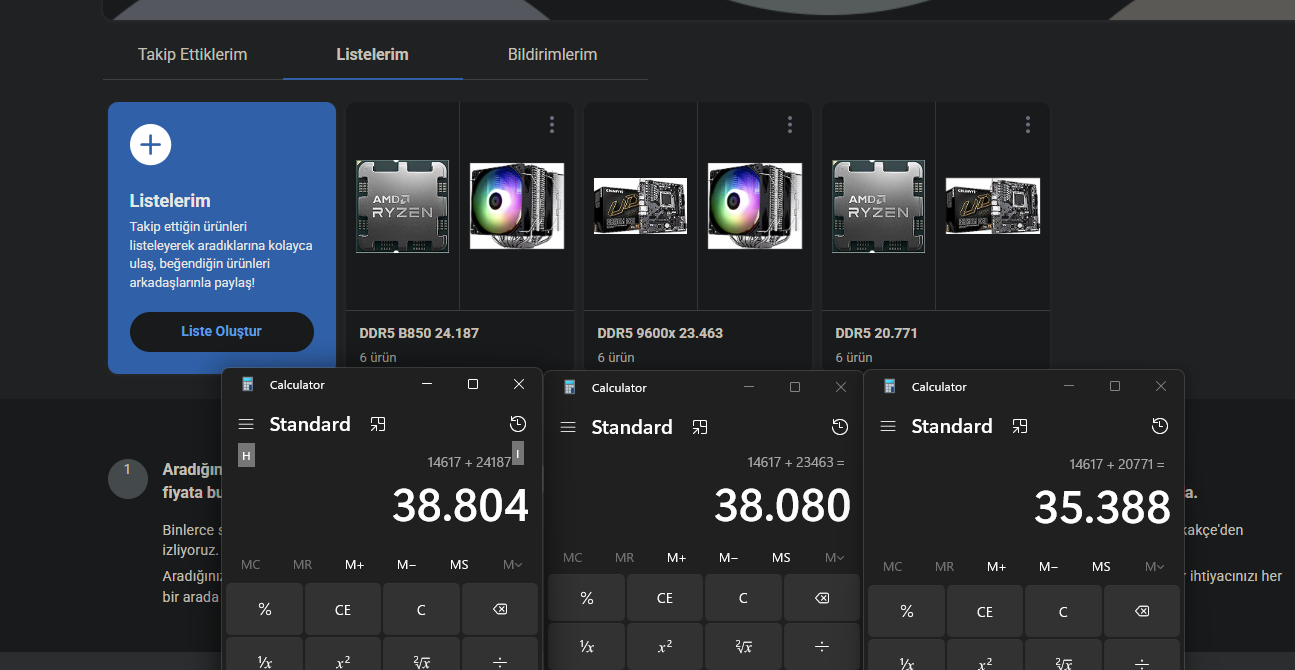The width and height of the screenshot is (1295, 670).
Task: Select the Listelerim tab
Action: pos(372,54)
